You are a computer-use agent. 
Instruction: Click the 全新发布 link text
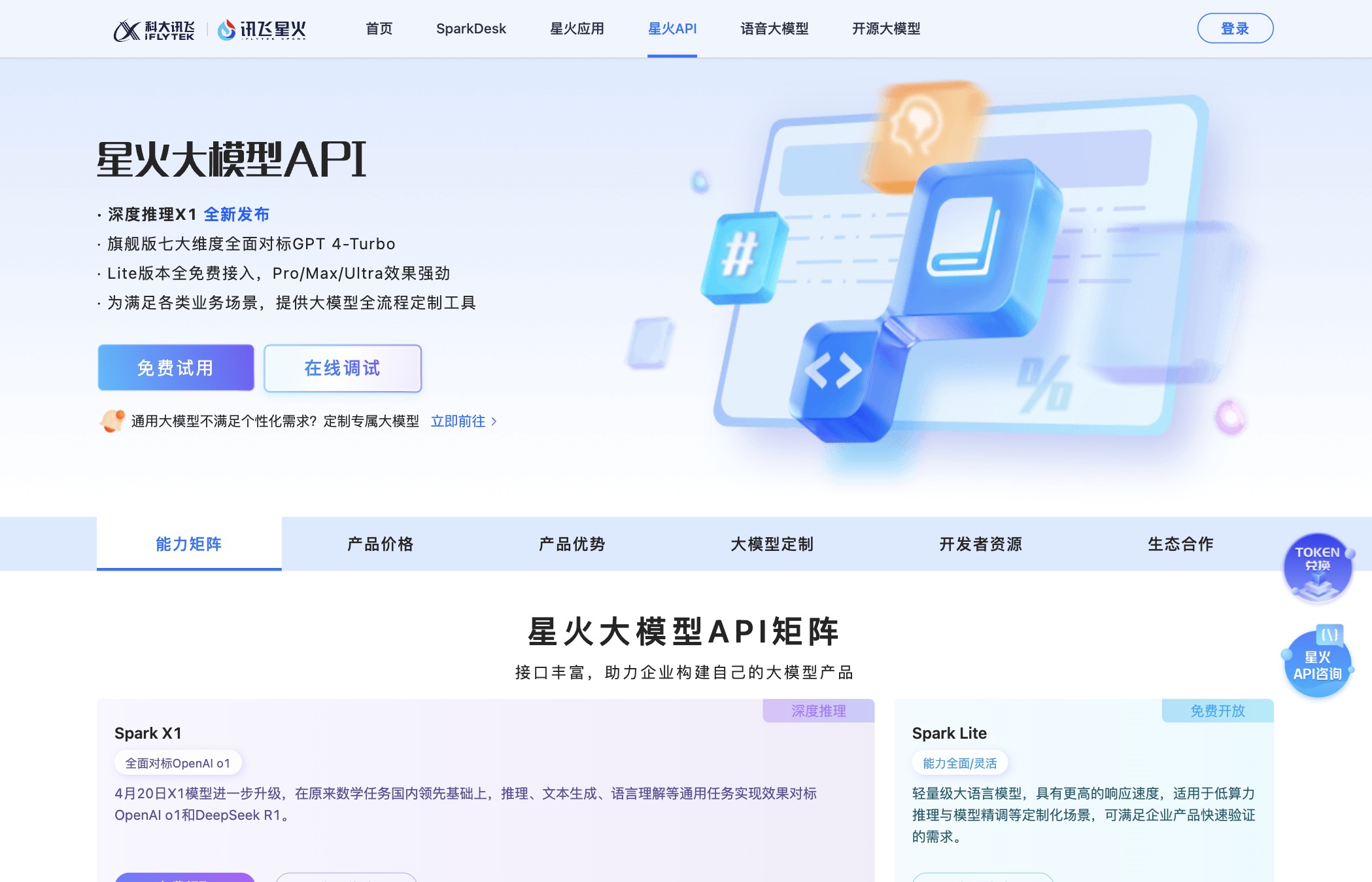point(237,215)
